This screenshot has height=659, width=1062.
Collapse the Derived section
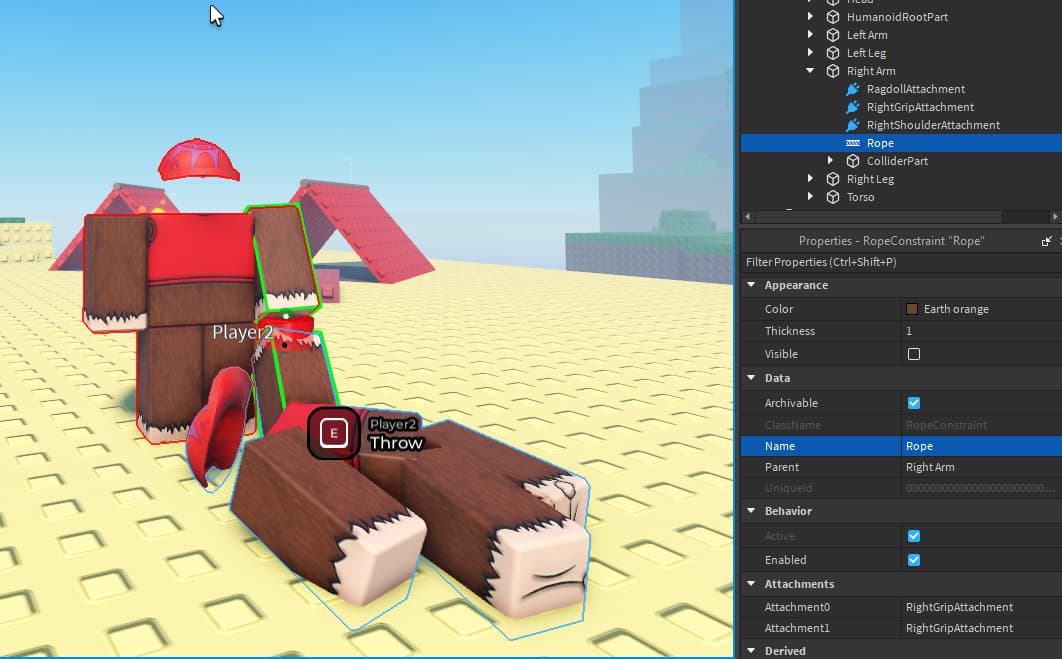click(751, 651)
